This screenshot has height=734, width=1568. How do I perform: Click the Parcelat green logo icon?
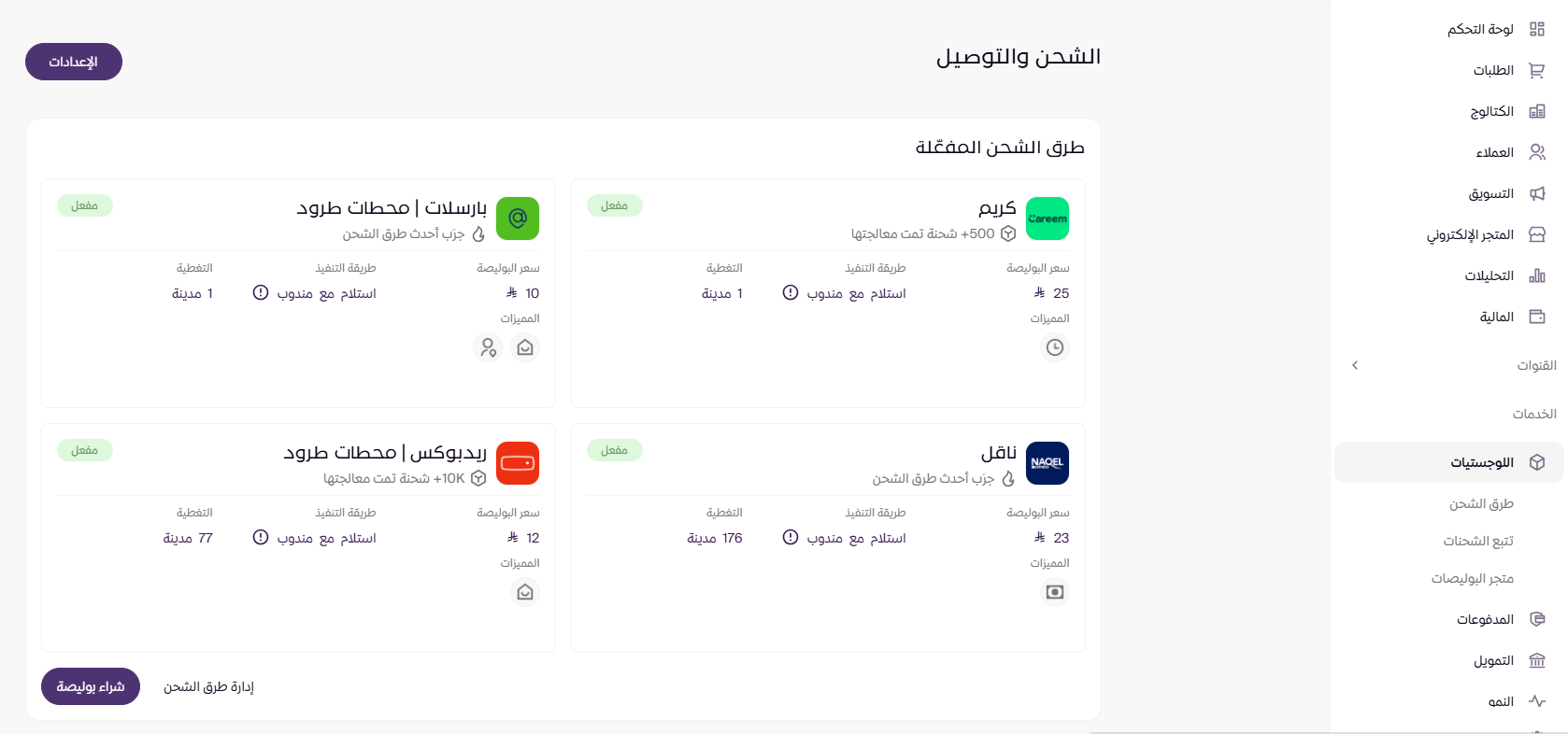517,219
